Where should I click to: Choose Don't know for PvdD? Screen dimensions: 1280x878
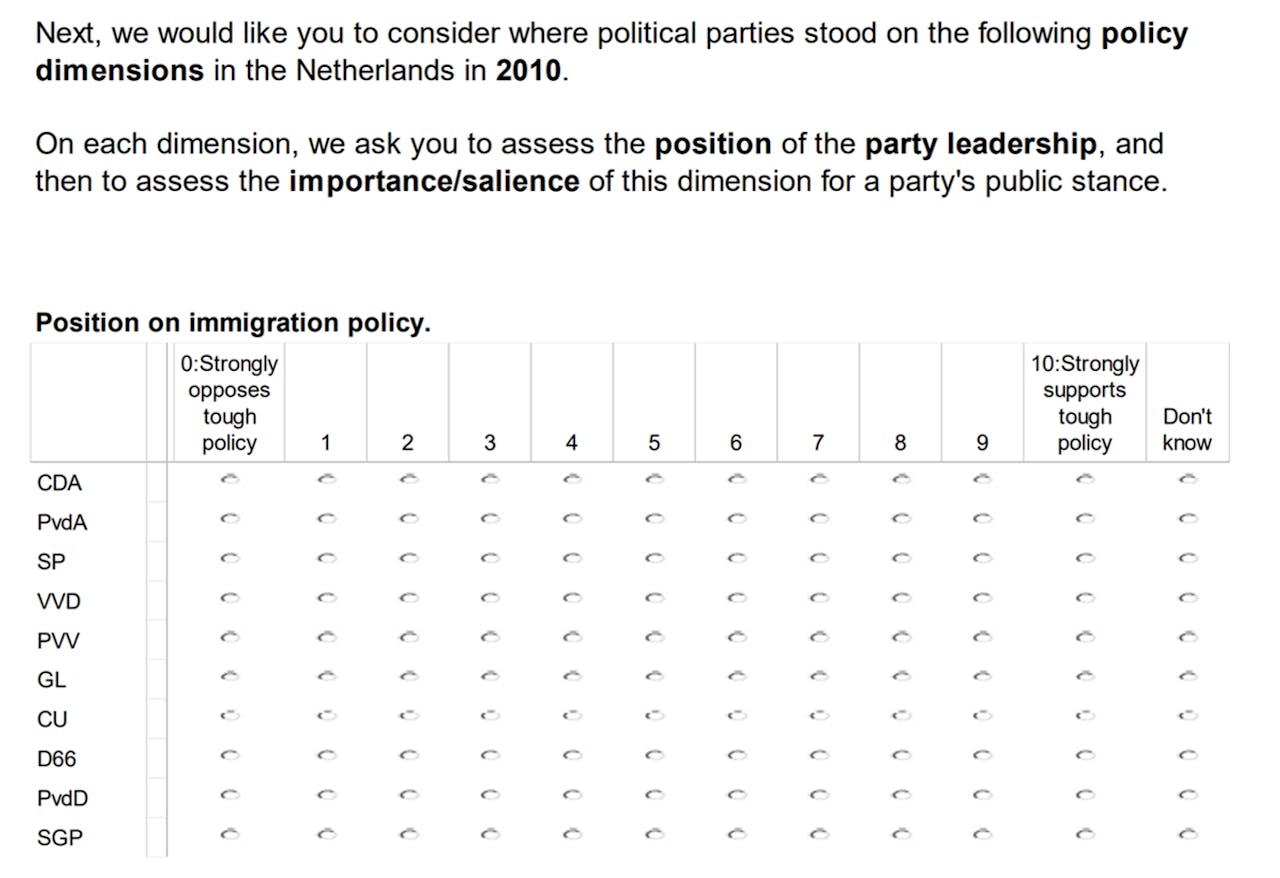click(x=1187, y=795)
